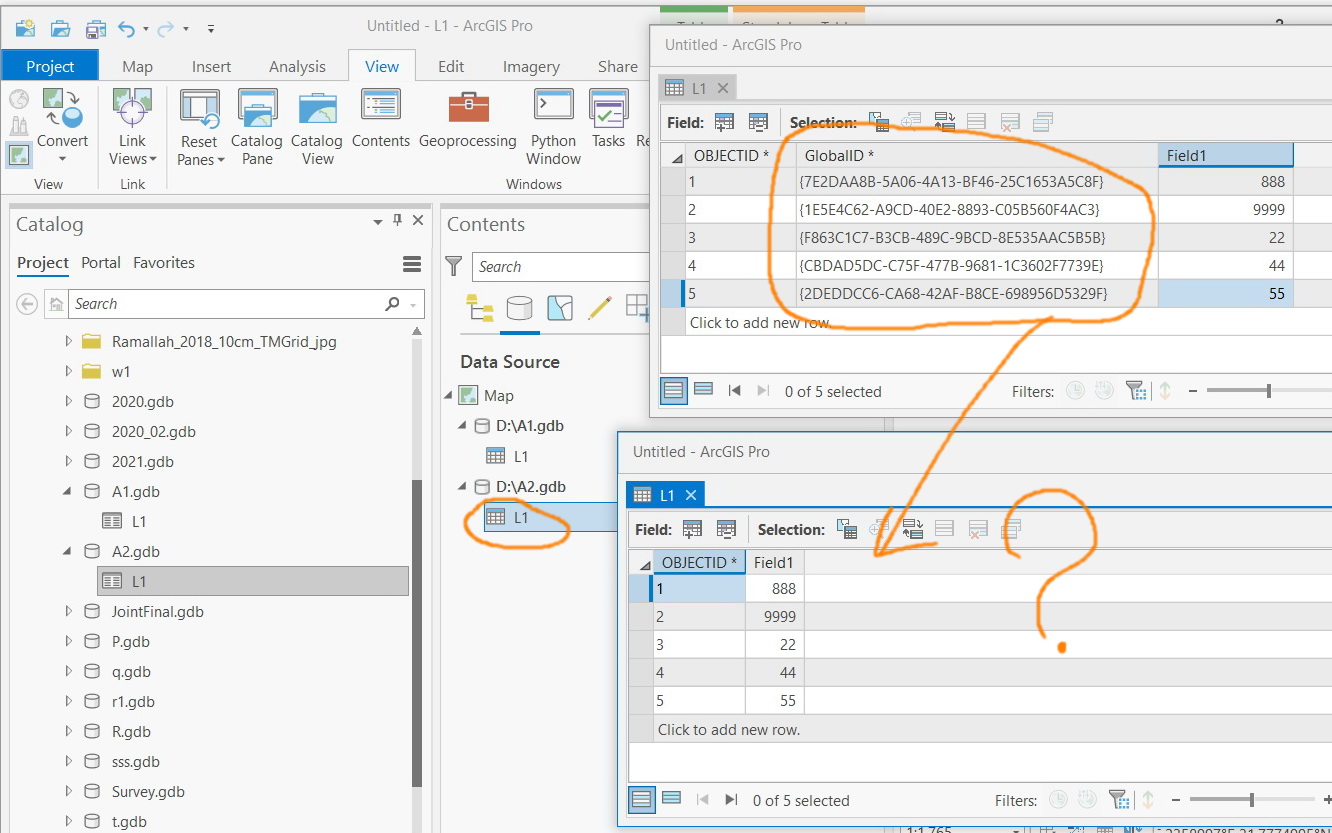
Task: Toggle show selected records in lower table
Action: coord(672,799)
